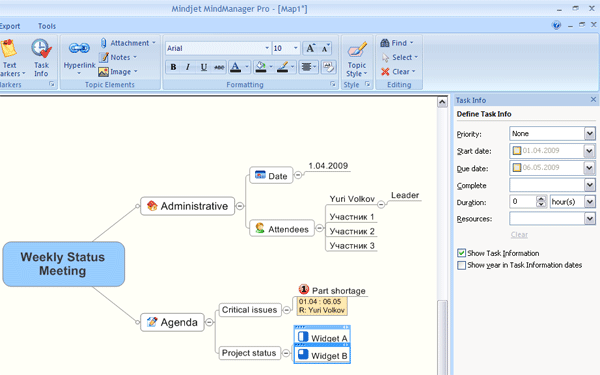
Task: Click the line color pen button
Action: [283, 67]
